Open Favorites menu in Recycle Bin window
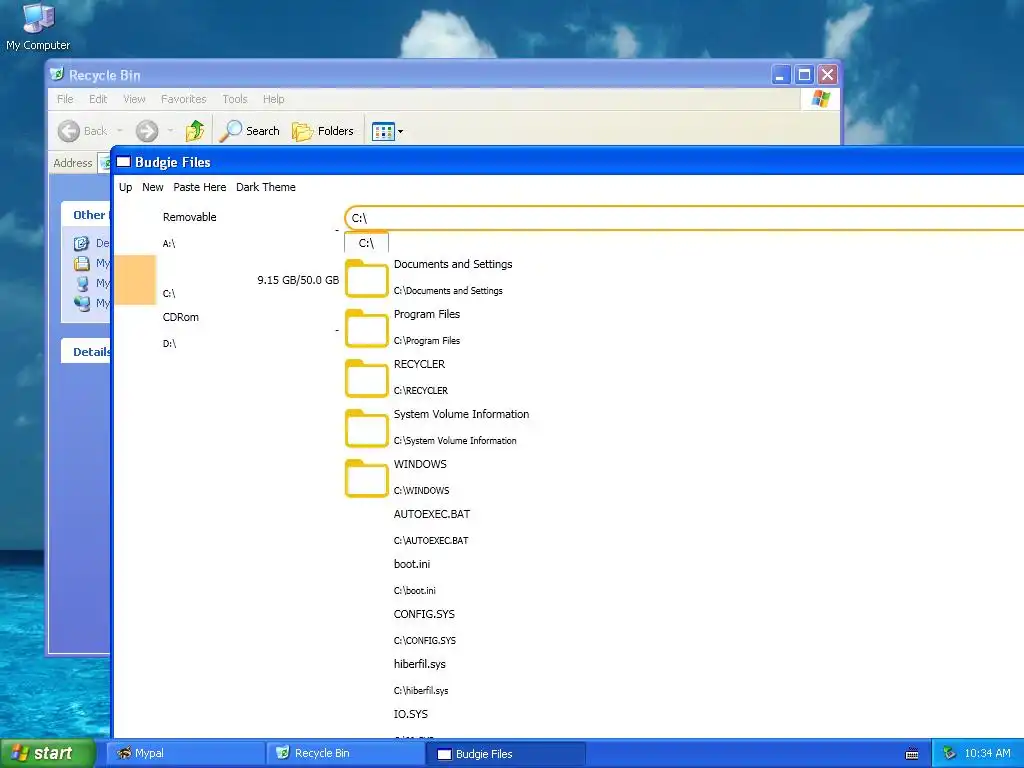This screenshot has height=768, width=1024. 184,99
